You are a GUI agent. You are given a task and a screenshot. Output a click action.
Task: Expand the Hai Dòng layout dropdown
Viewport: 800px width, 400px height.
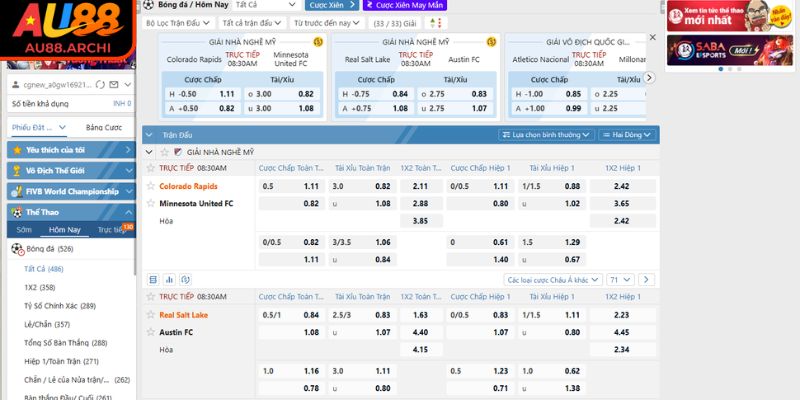625,134
